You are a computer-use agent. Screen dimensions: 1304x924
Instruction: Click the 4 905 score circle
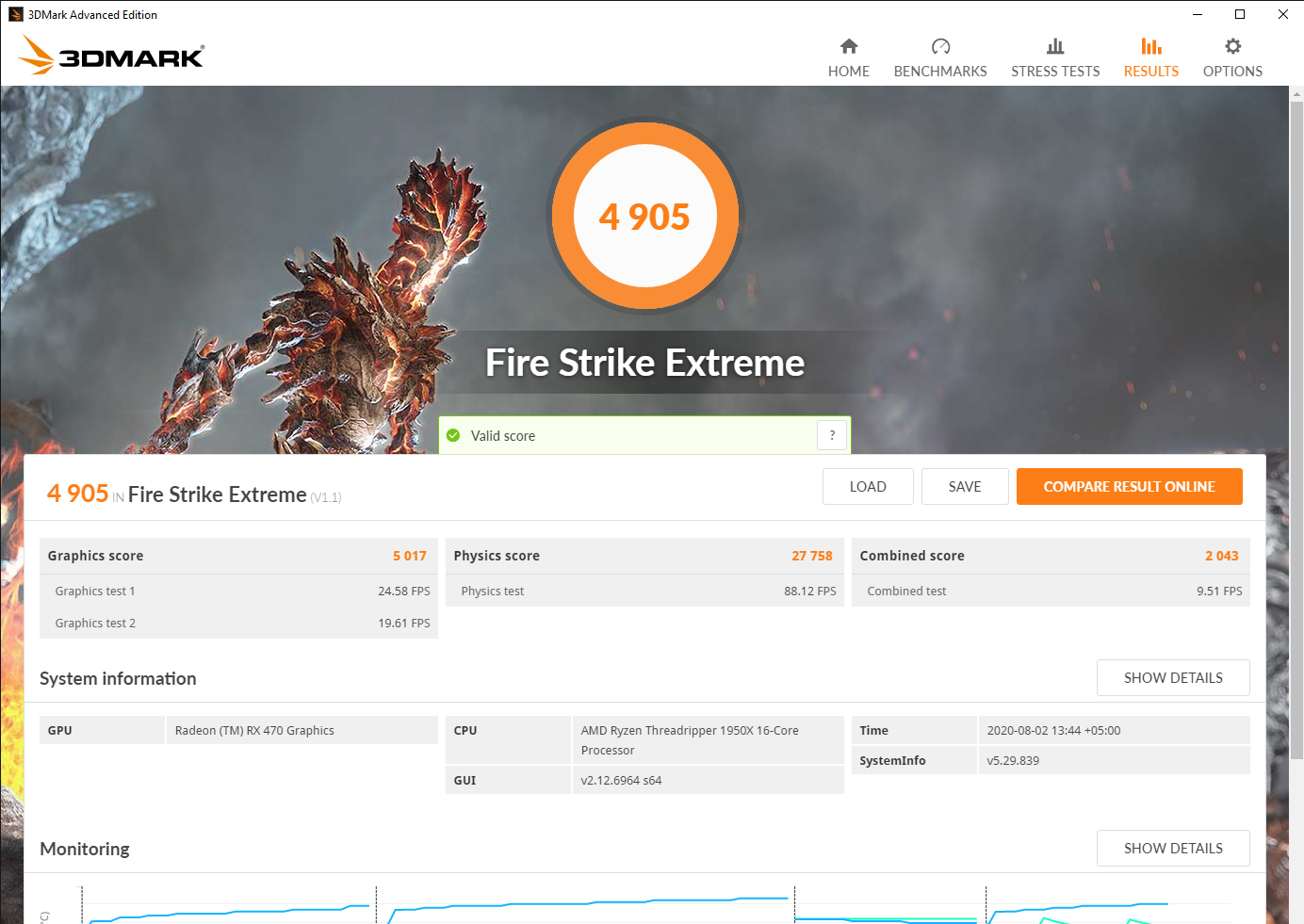pos(645,216)
